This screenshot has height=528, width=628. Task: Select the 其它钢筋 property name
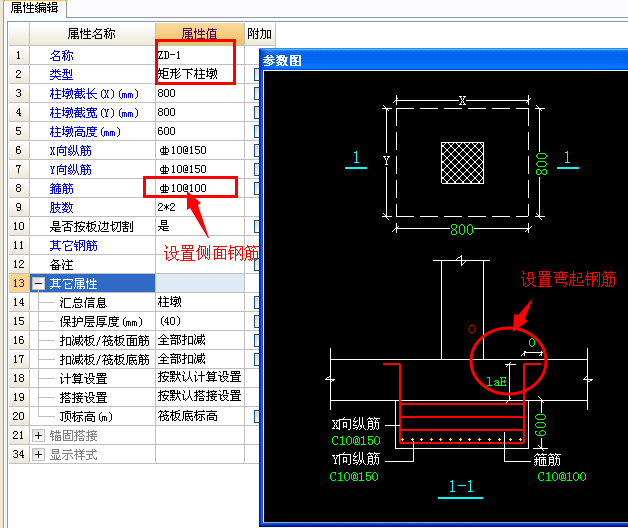pyautogui.click(x=74, y=246)
